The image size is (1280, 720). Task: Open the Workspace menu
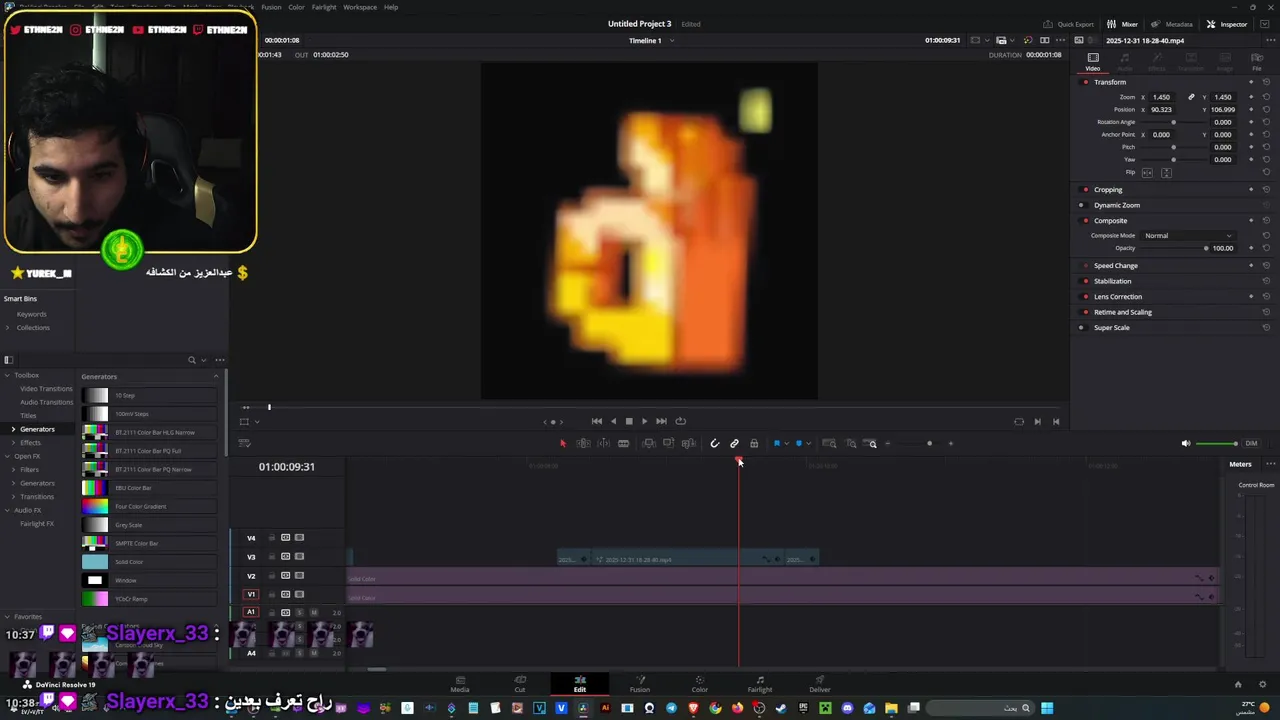(360, 7)
